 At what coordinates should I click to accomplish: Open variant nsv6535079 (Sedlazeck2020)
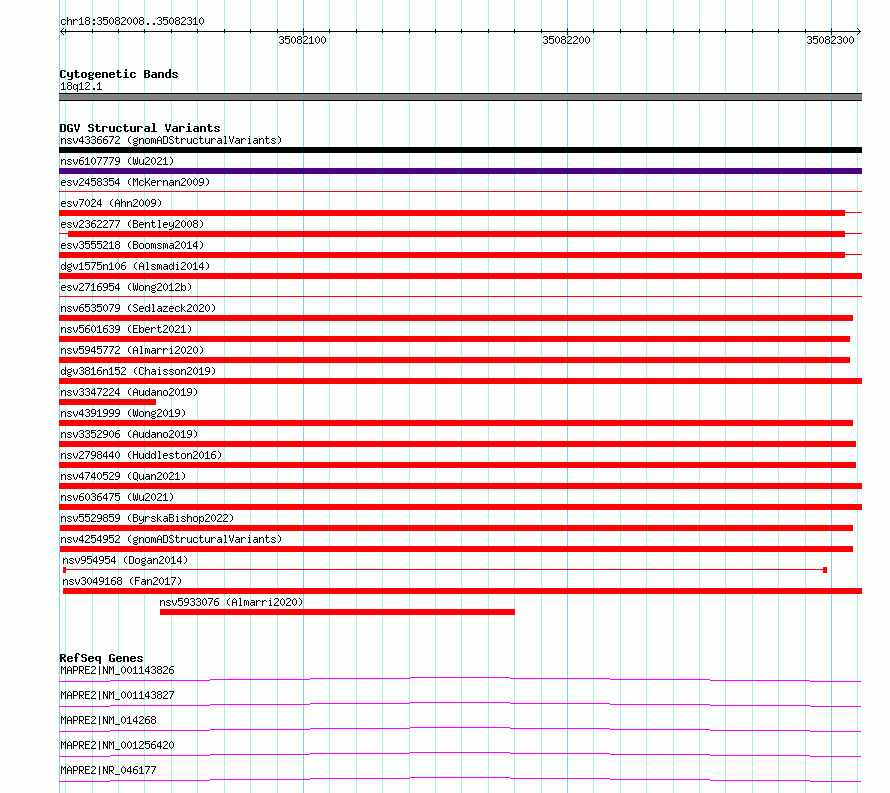[x=138, y=308]
